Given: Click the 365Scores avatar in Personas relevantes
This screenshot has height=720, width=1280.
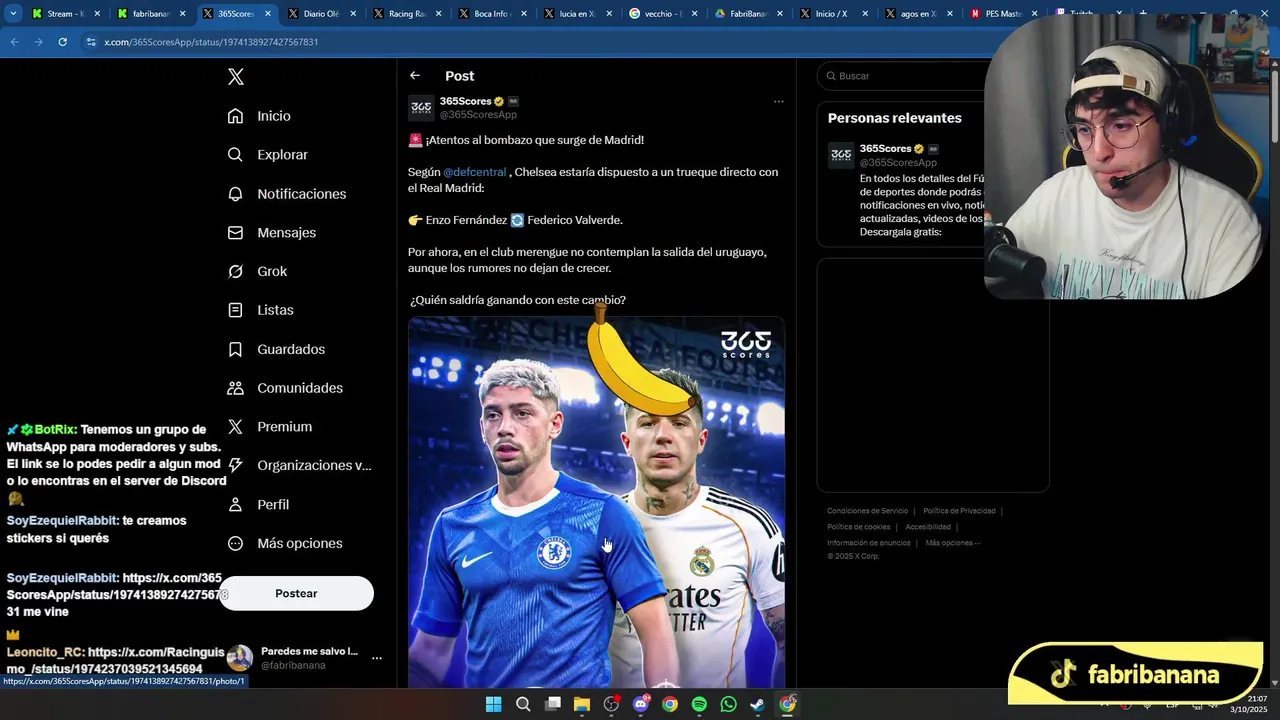Looking at the screenshot, I should click(841, 155).
